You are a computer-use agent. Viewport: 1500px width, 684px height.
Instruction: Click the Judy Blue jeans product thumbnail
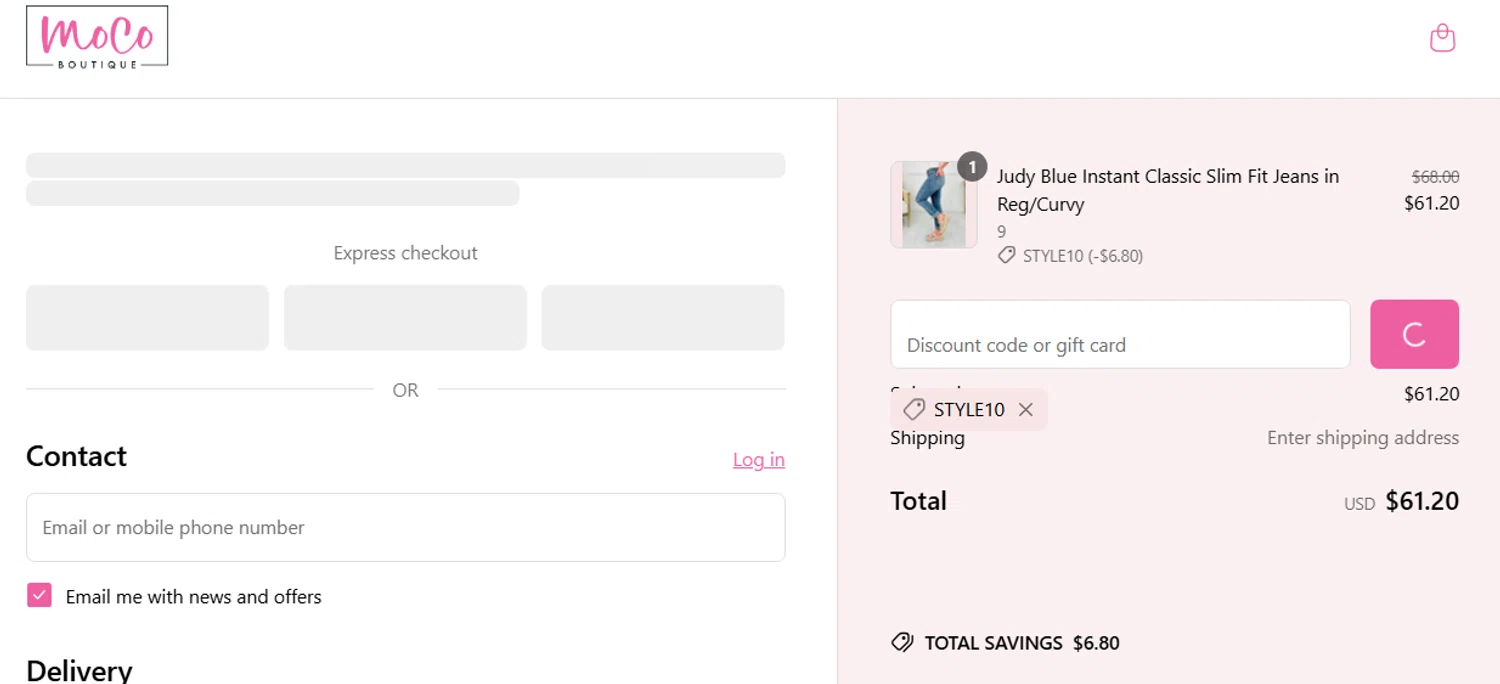point(933,206)
